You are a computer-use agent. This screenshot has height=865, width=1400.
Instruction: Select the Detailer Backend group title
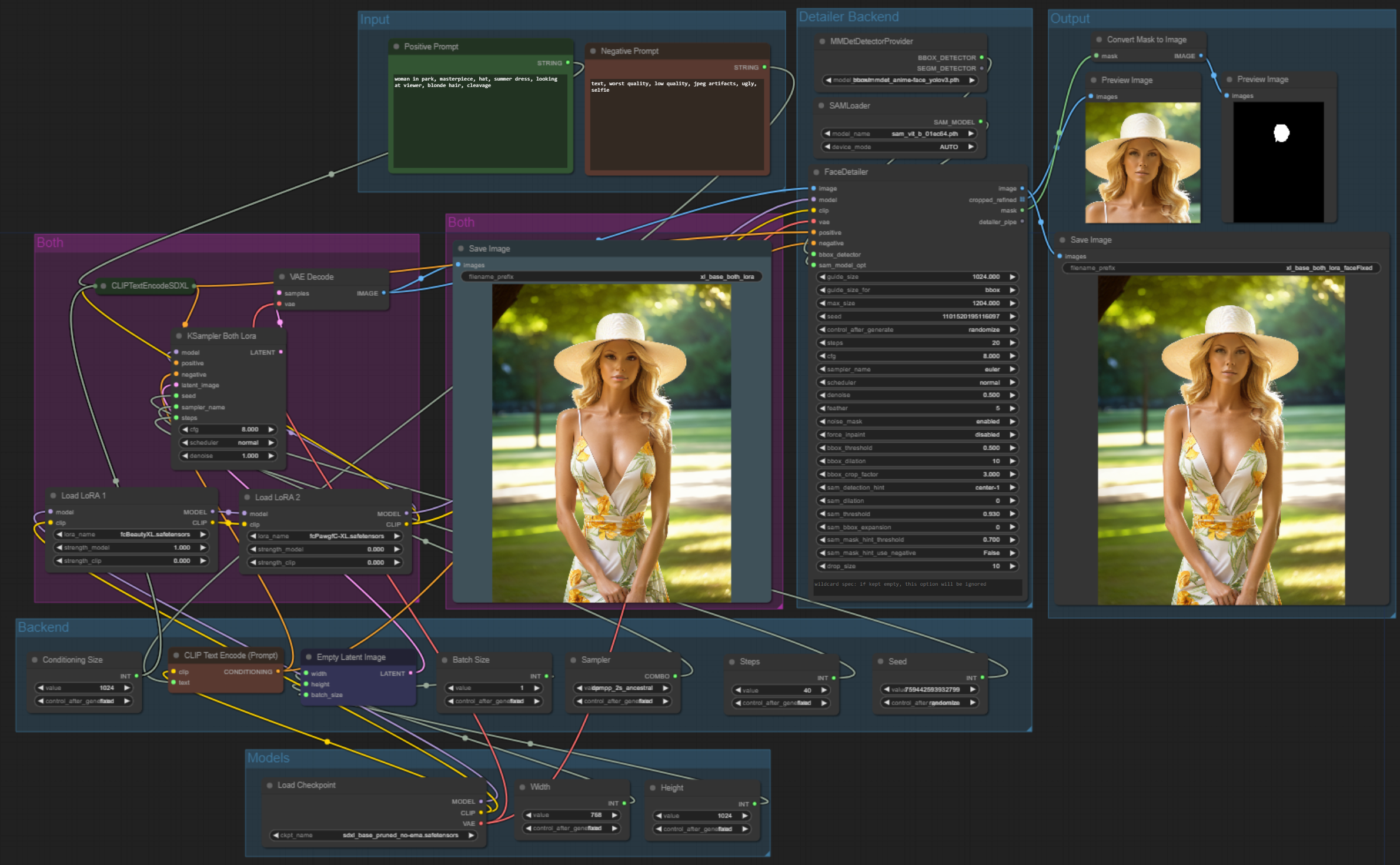(848, 17)
